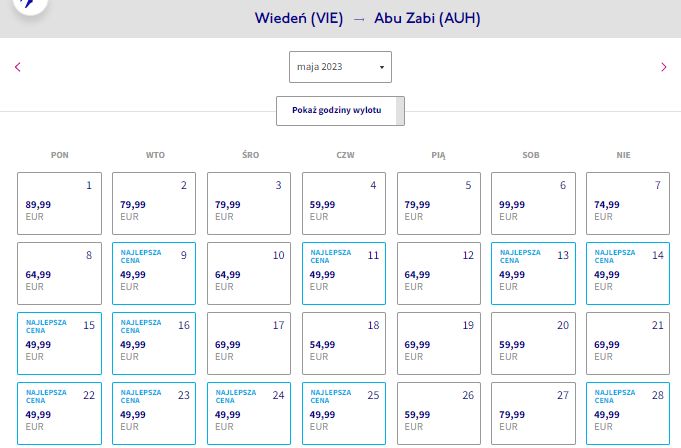Choose May 24 best price cell

tap(249, 413)
